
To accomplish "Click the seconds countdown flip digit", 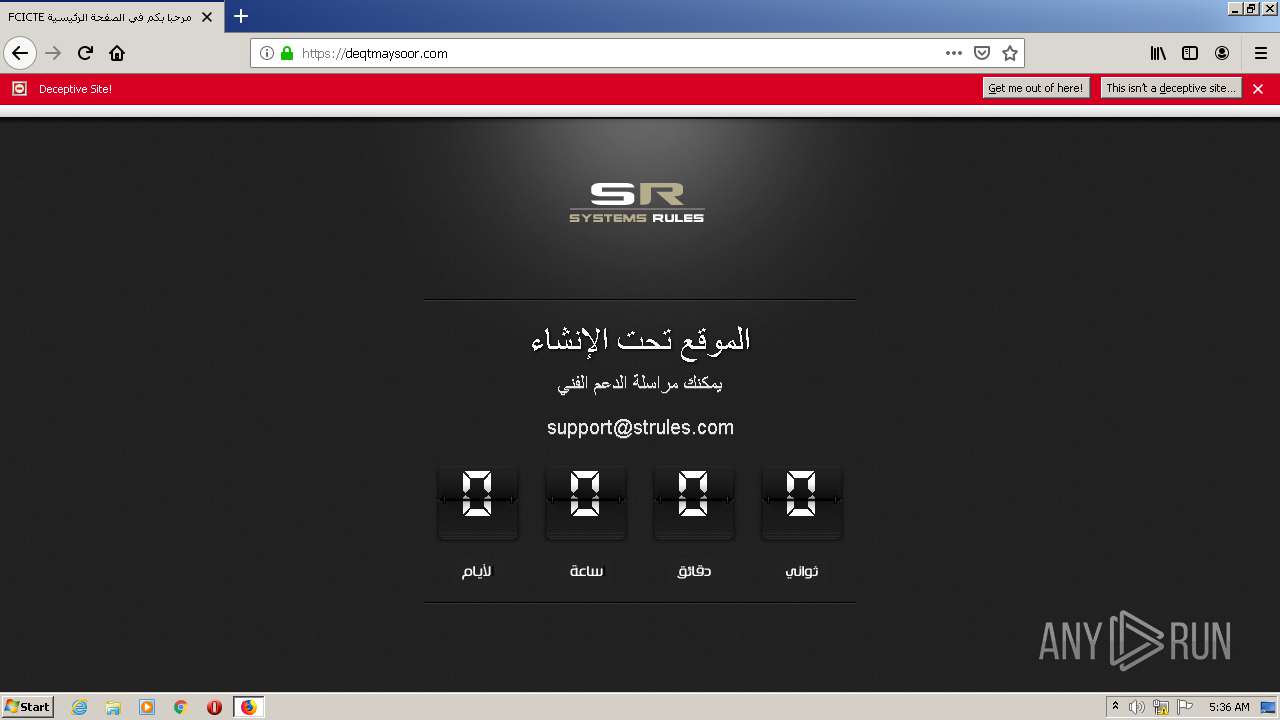I will pos(802,503).
